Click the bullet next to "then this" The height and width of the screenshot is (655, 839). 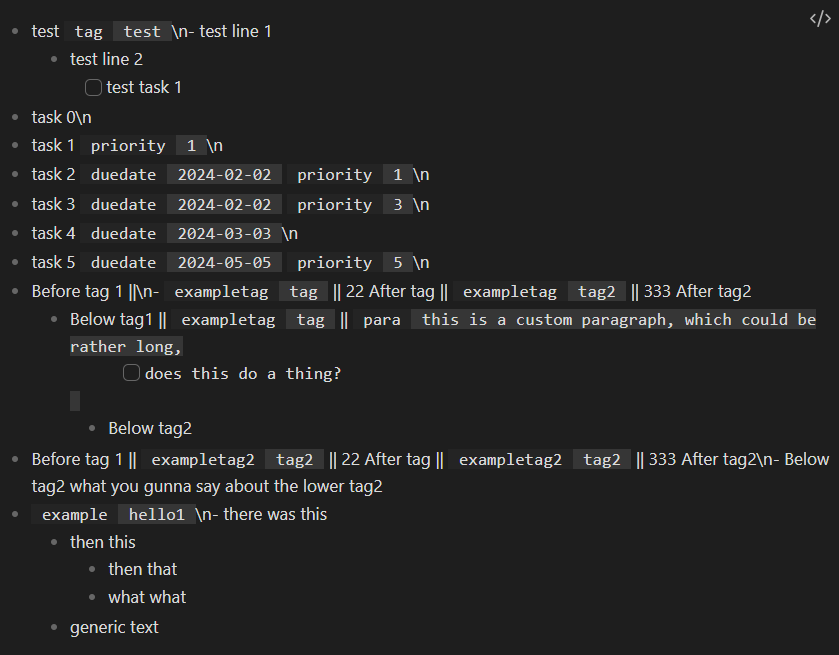coord(54,542)
